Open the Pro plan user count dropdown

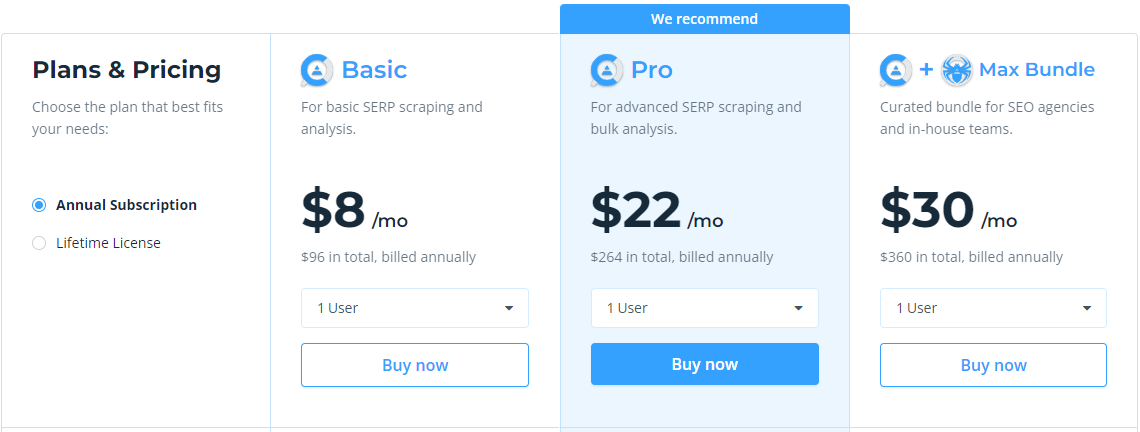pos(705,308)
